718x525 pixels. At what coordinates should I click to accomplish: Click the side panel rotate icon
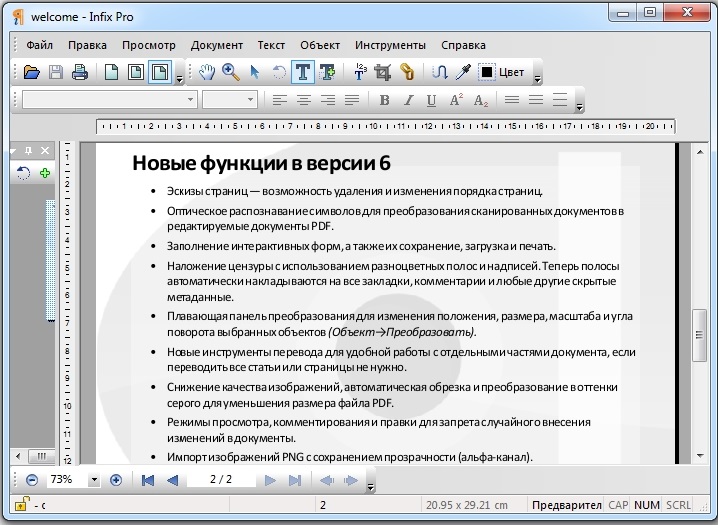click(23, 173)
